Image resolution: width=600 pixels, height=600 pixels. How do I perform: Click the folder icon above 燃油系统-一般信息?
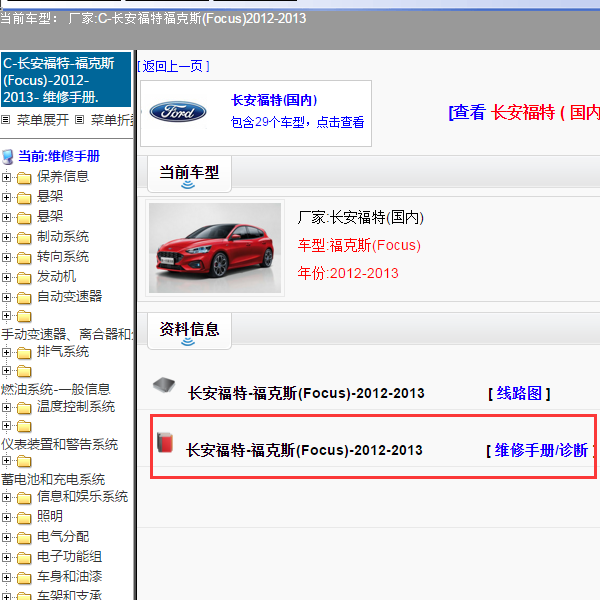[x=24, y=371]
